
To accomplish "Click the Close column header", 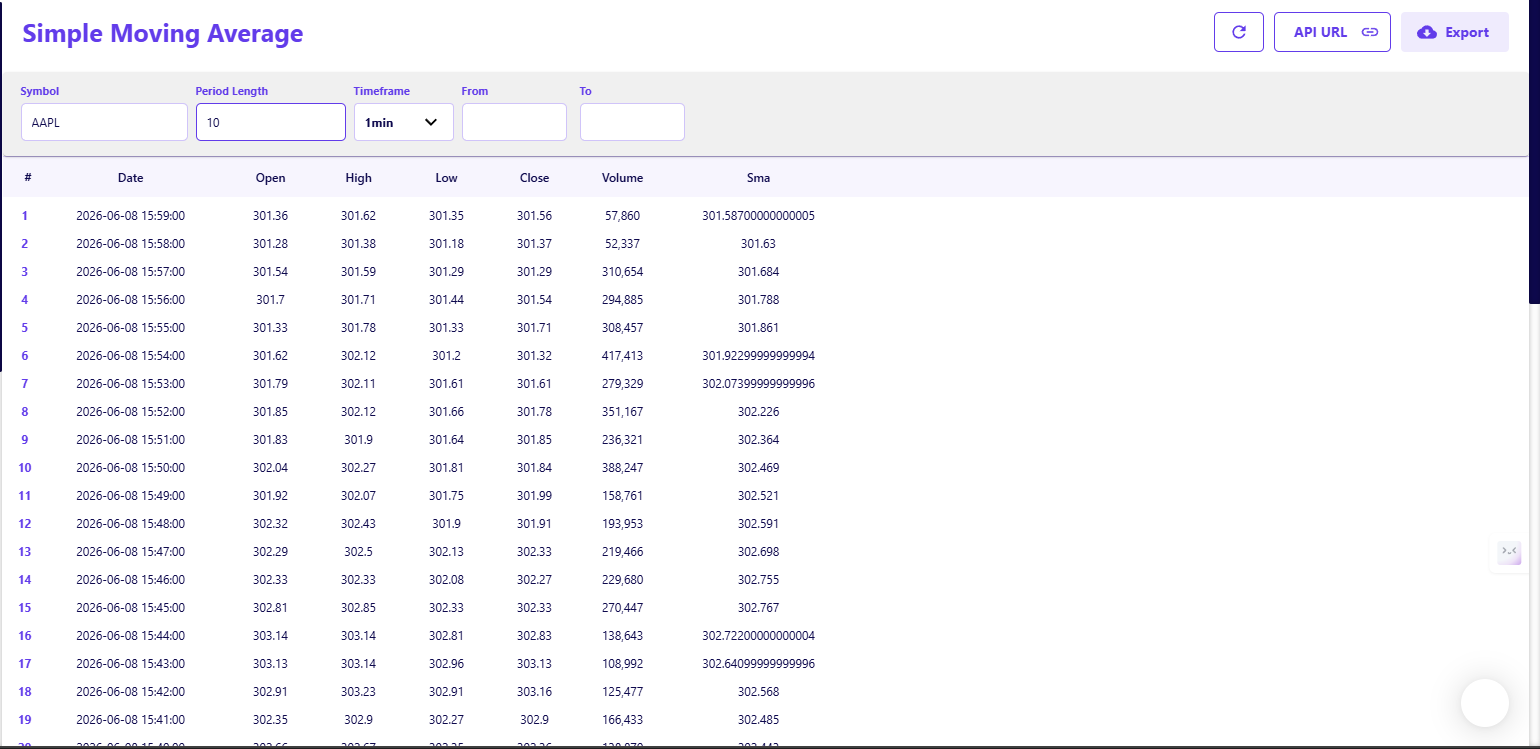I will coord(534,178).
